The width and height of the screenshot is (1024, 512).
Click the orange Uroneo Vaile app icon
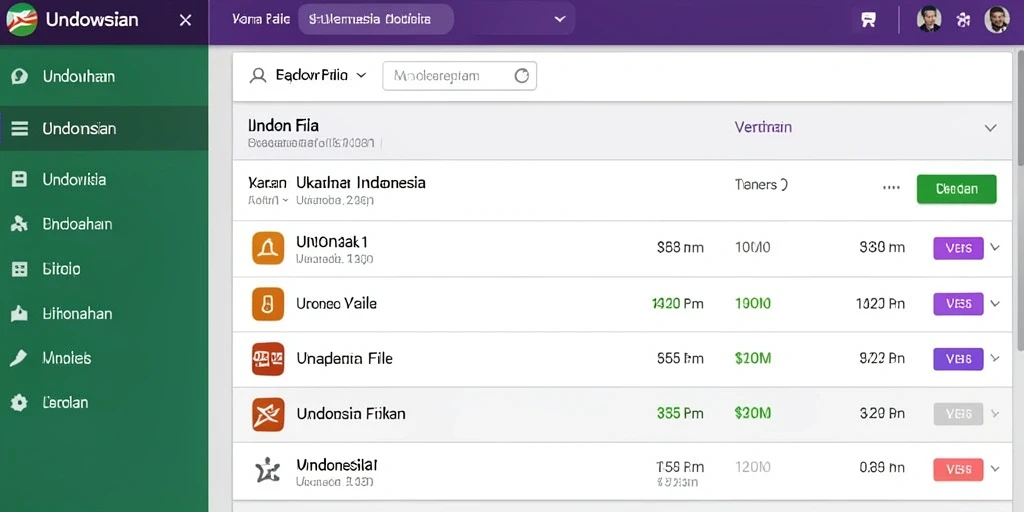click(268, 304)
